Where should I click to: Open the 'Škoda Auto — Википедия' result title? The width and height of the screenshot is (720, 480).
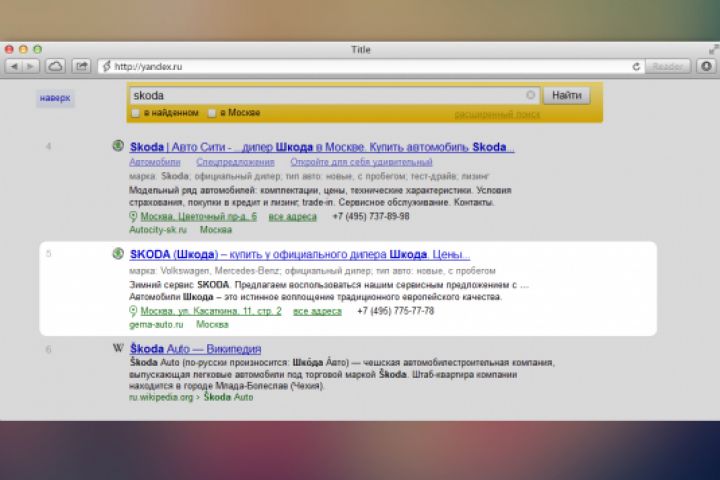tap(196, 349)
